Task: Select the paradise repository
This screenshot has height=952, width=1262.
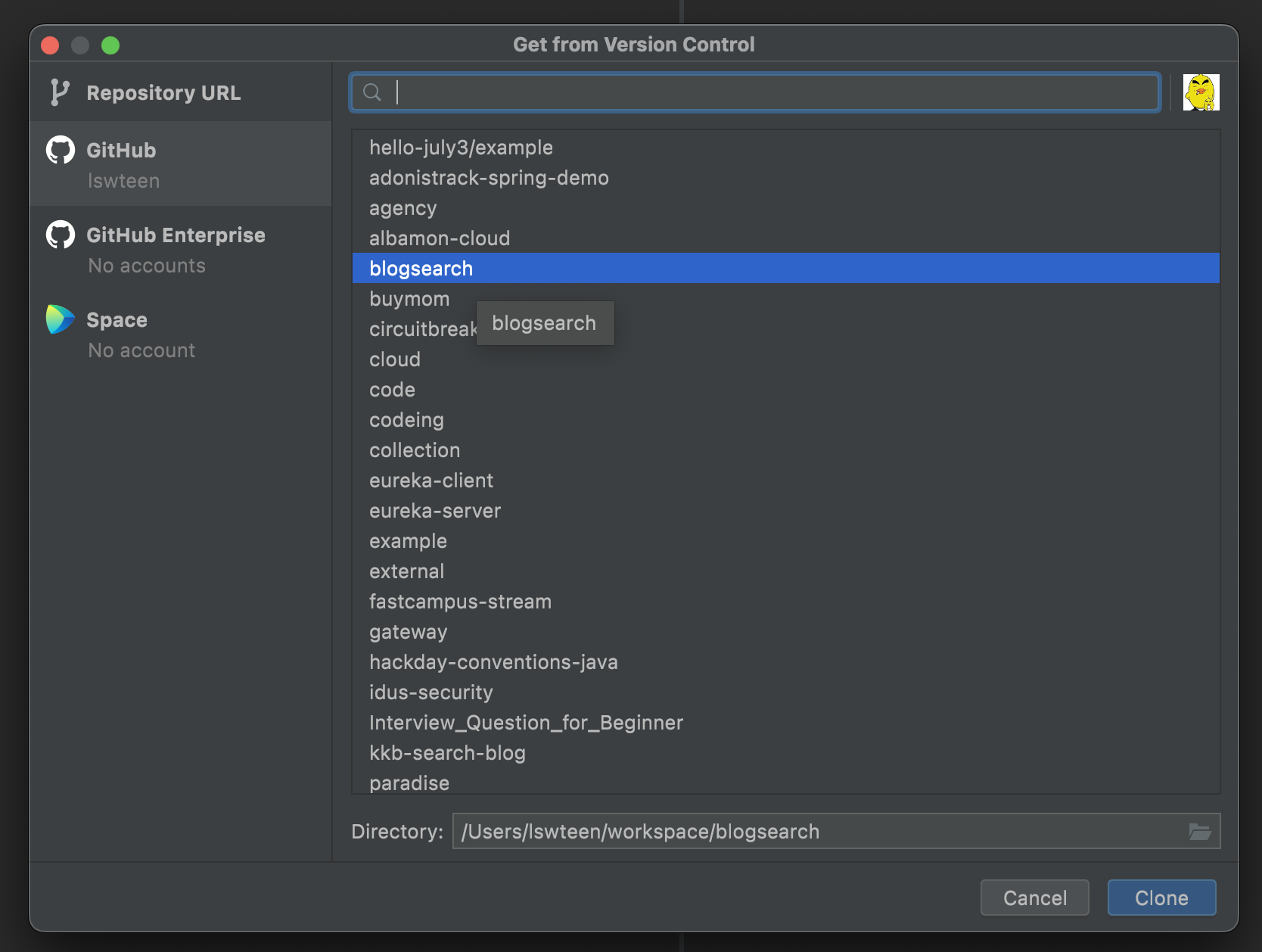Action: pyautogui.click(x=785, y=781)
